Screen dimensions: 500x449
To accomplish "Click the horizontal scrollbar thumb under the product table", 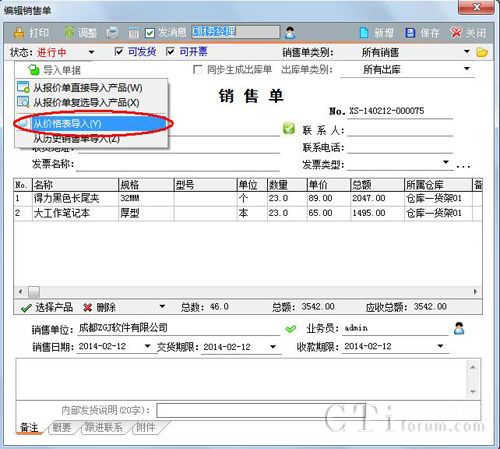I will coord(34,292).
